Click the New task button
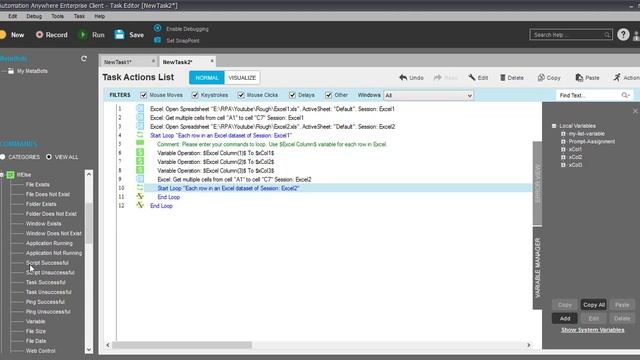This screenshot has width=640, height=360. (12, 35)
